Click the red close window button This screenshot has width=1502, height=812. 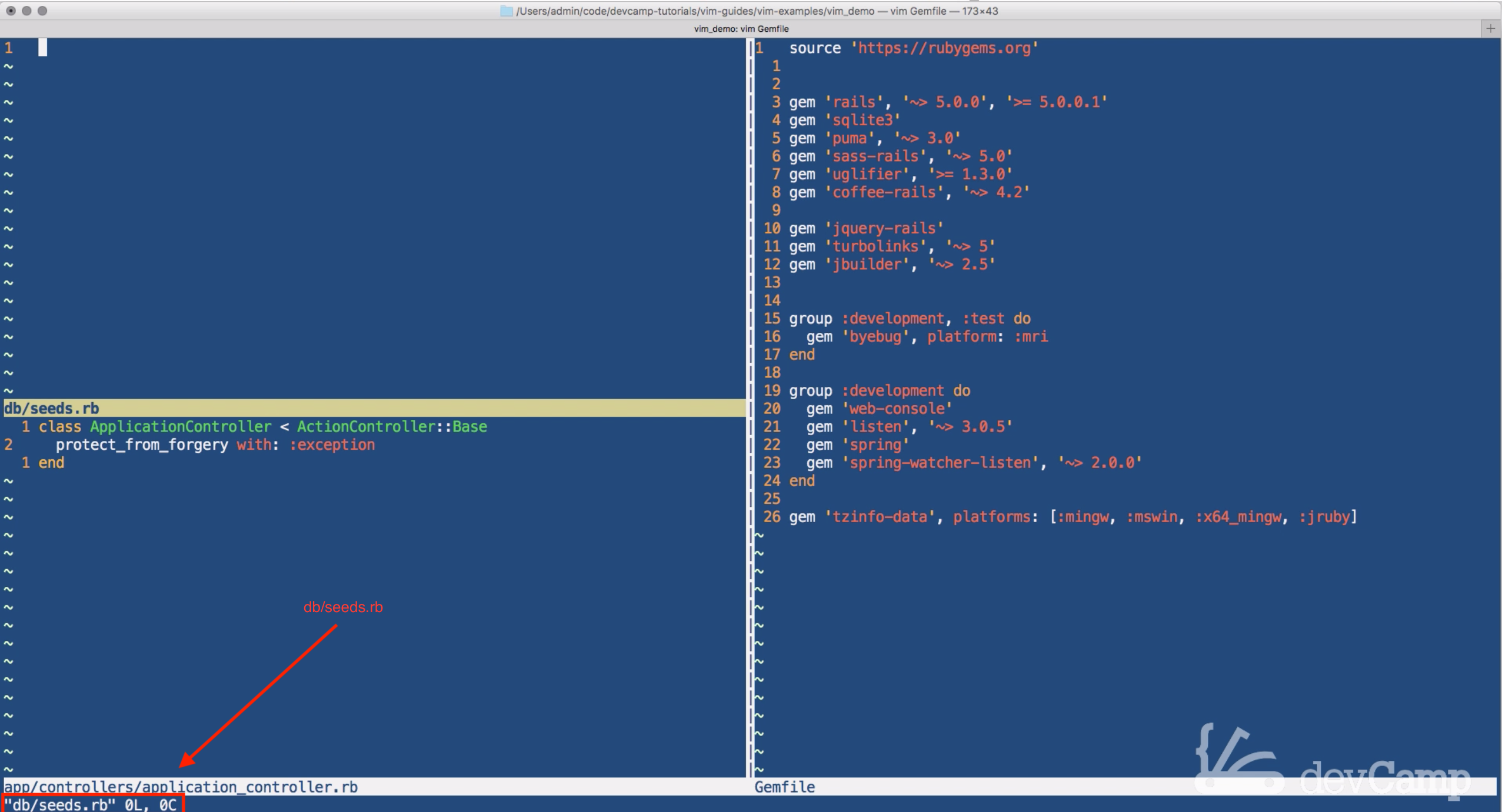point(11,11)
